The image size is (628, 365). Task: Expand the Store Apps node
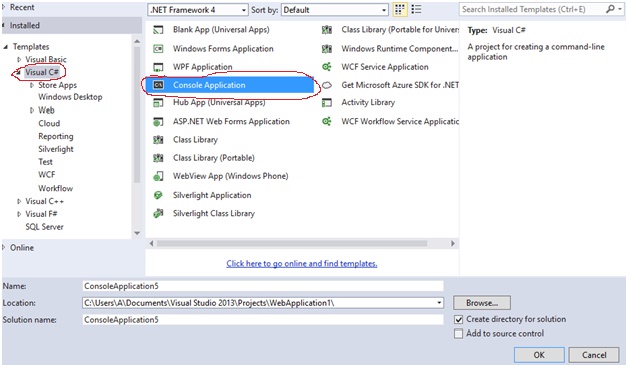coord(32,85)
